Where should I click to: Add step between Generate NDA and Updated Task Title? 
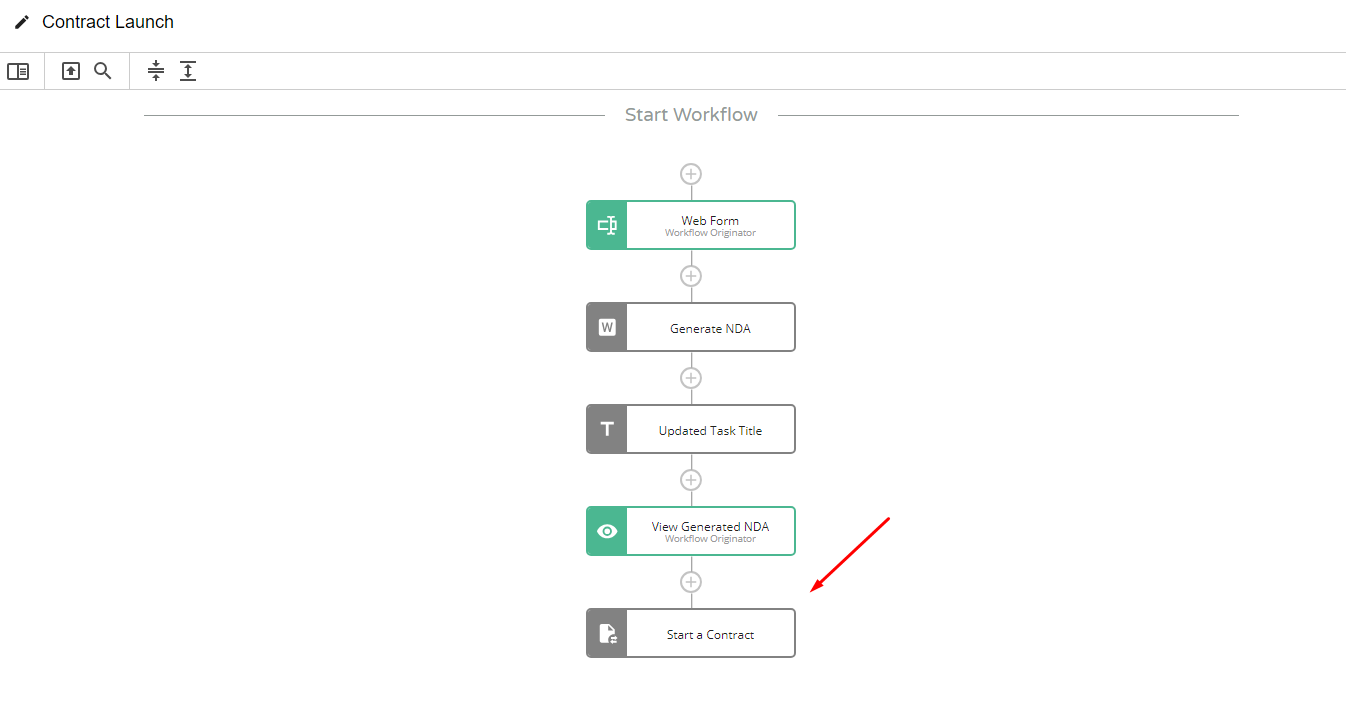691,378
